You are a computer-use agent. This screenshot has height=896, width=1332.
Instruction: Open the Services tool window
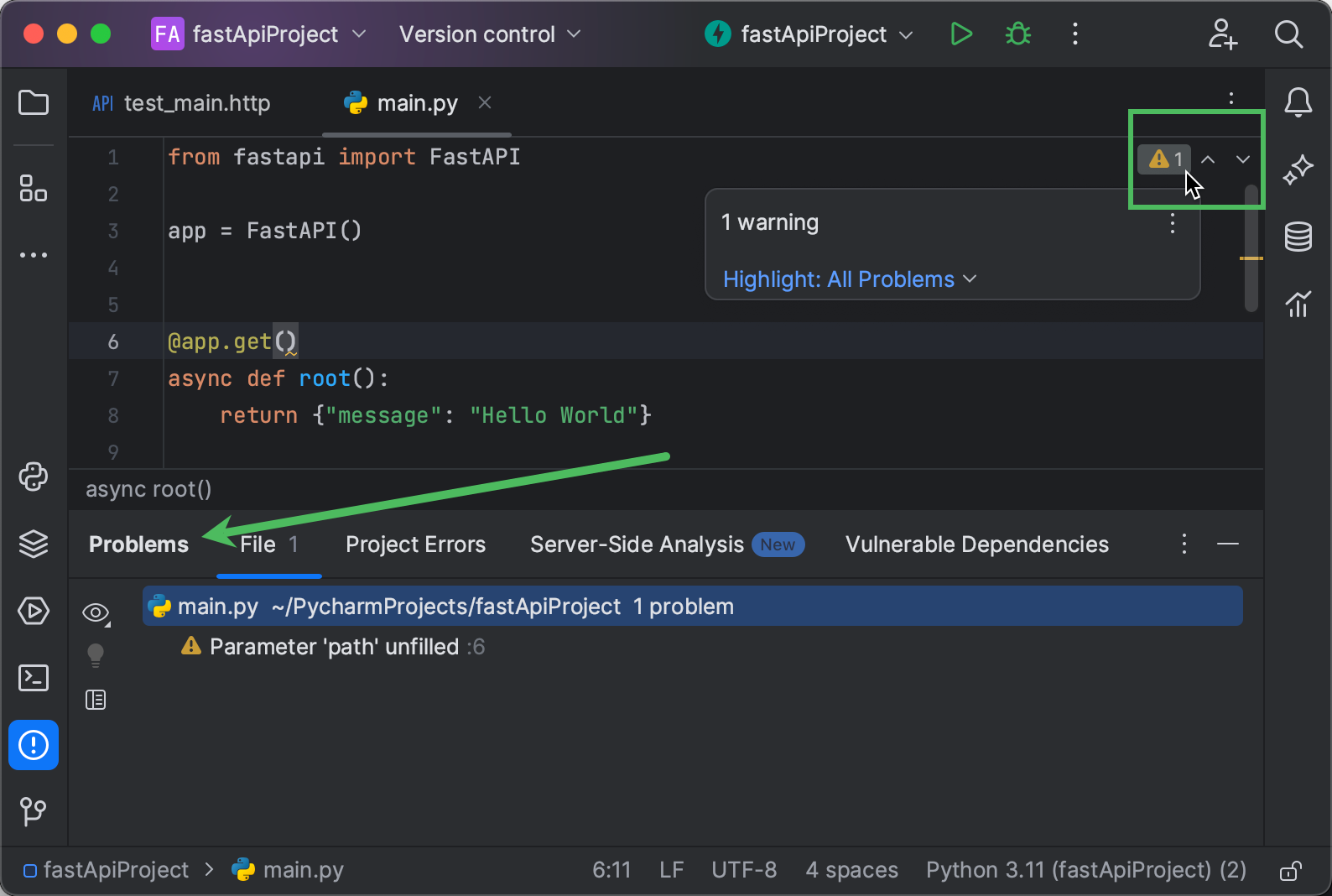[34, 611]
